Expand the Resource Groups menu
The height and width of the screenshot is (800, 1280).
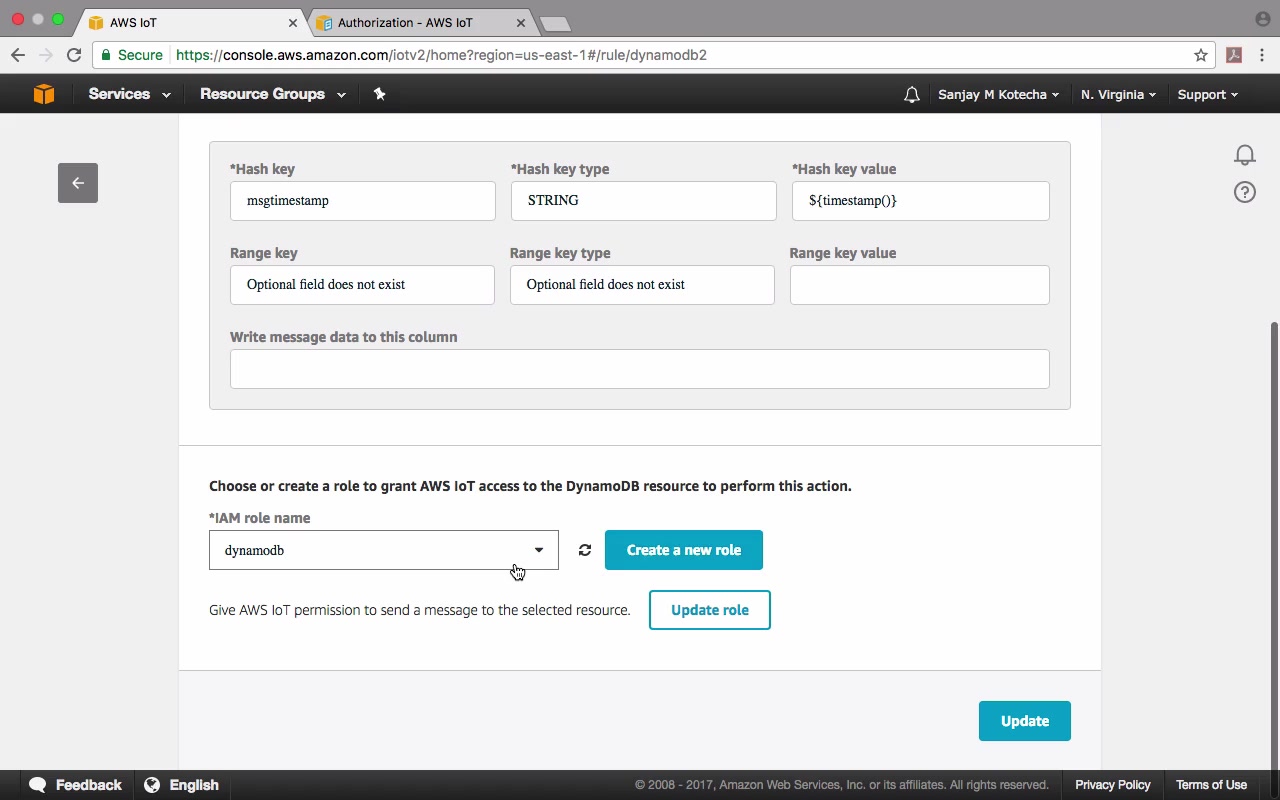(273, 94)
